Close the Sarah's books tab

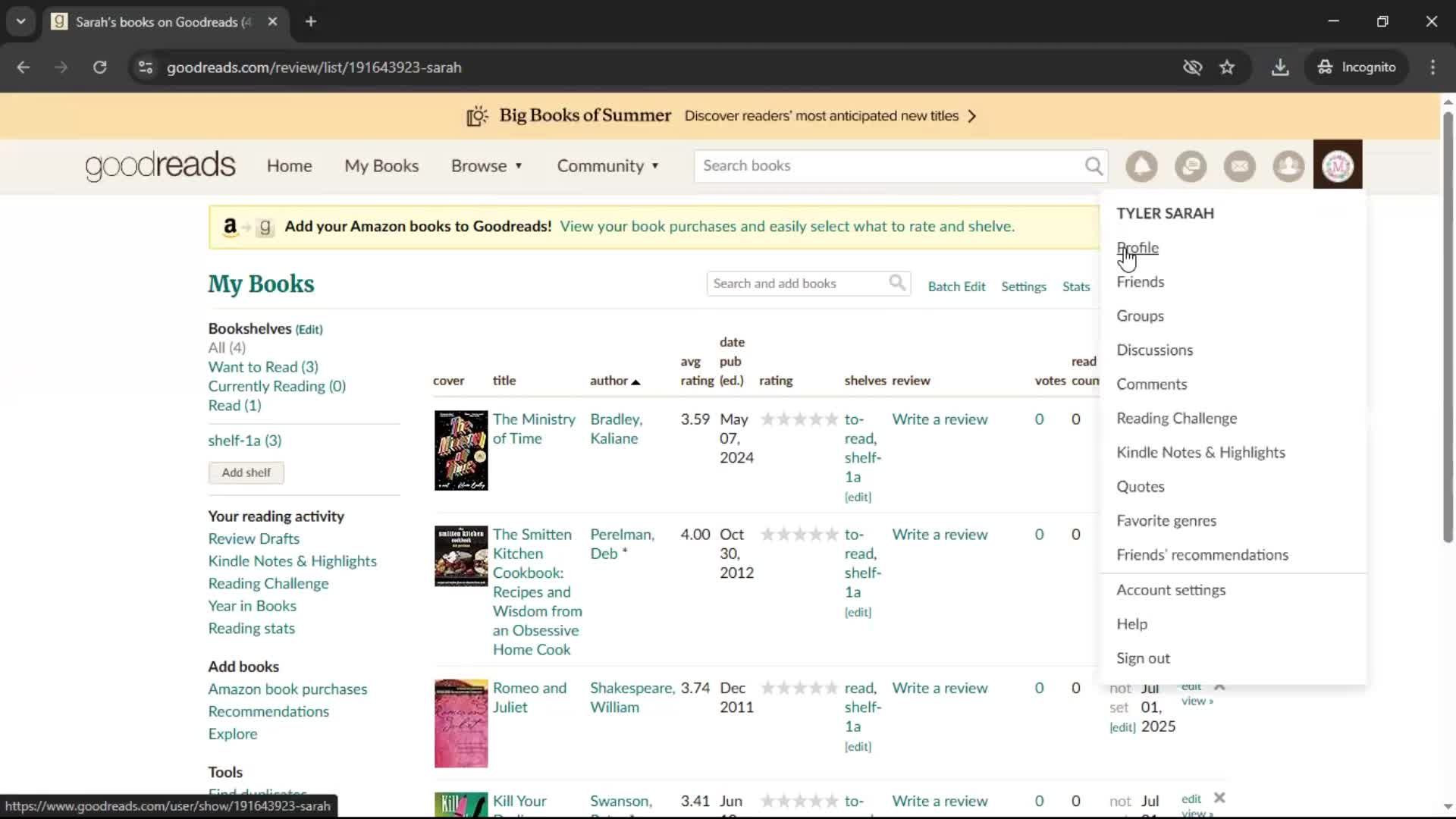point(272,21)
